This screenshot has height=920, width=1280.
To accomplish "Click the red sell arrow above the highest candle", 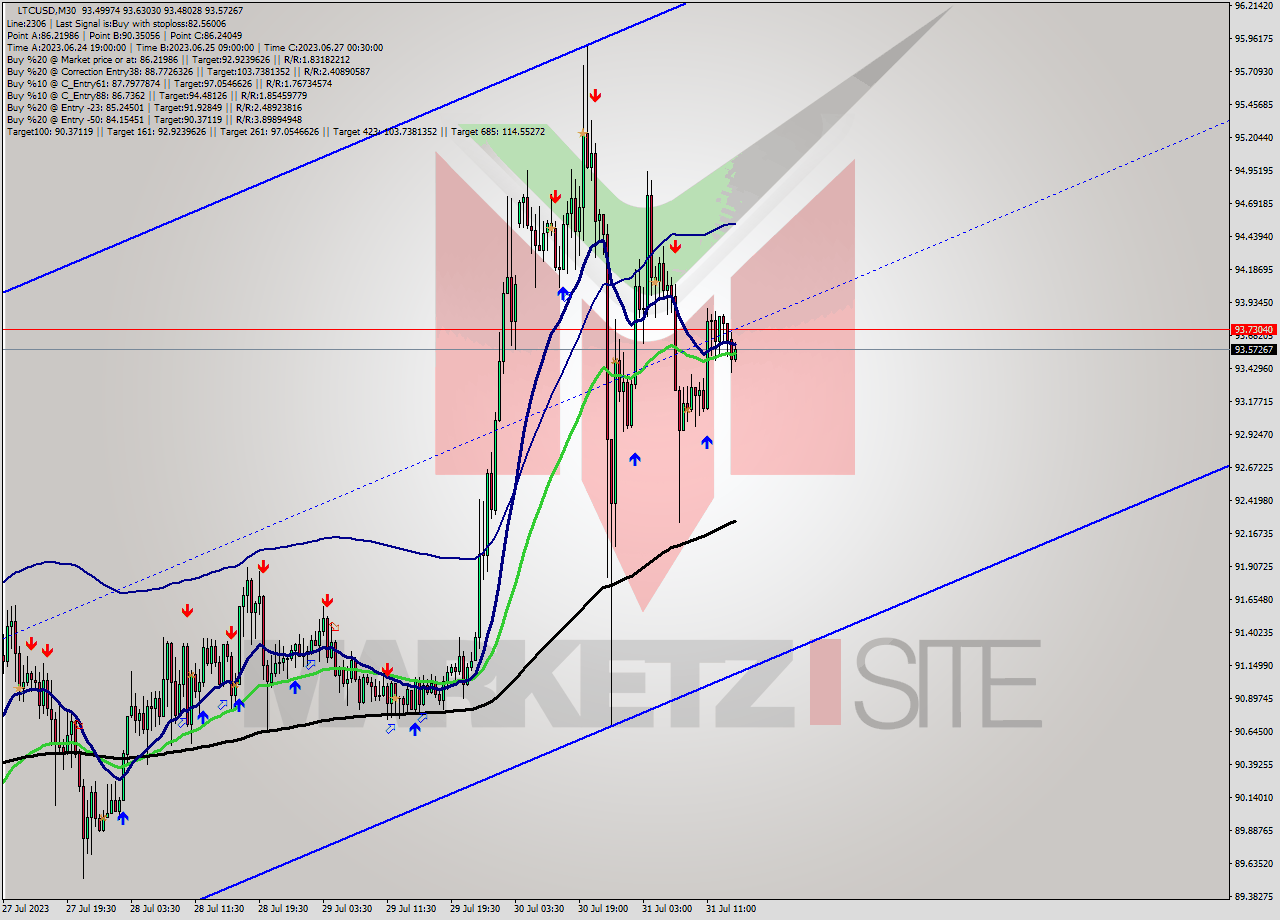I will tap(595, 96).
